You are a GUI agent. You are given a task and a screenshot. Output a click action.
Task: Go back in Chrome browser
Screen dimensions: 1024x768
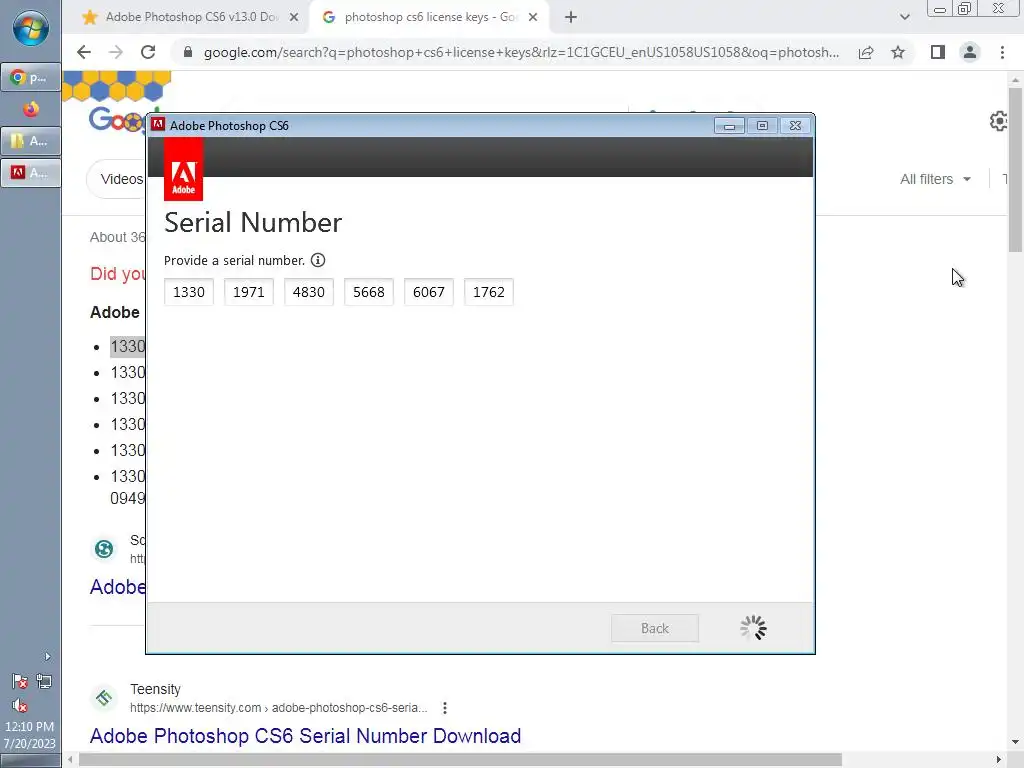pos(84,52)
